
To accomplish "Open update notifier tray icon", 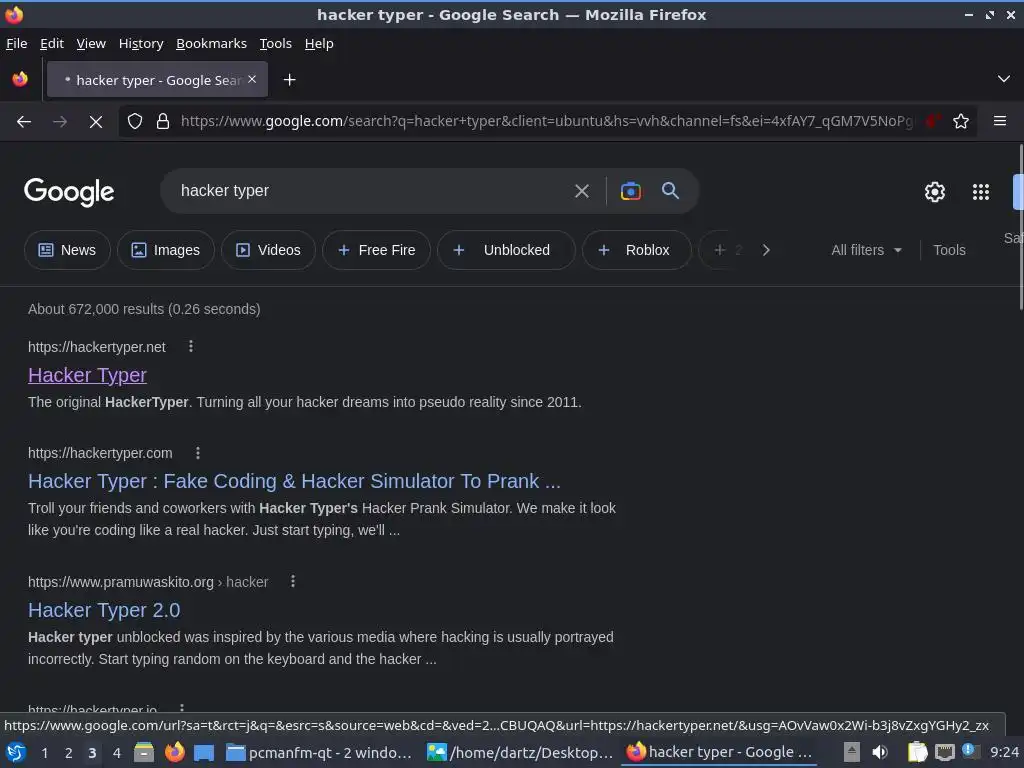I will pyautogui.click(x=970, y=751).
